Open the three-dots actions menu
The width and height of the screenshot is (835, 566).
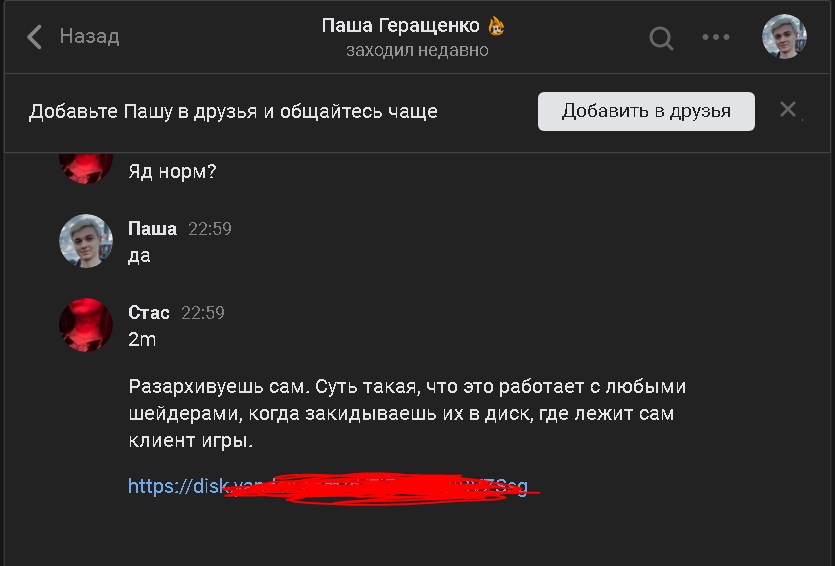(716, 38)
